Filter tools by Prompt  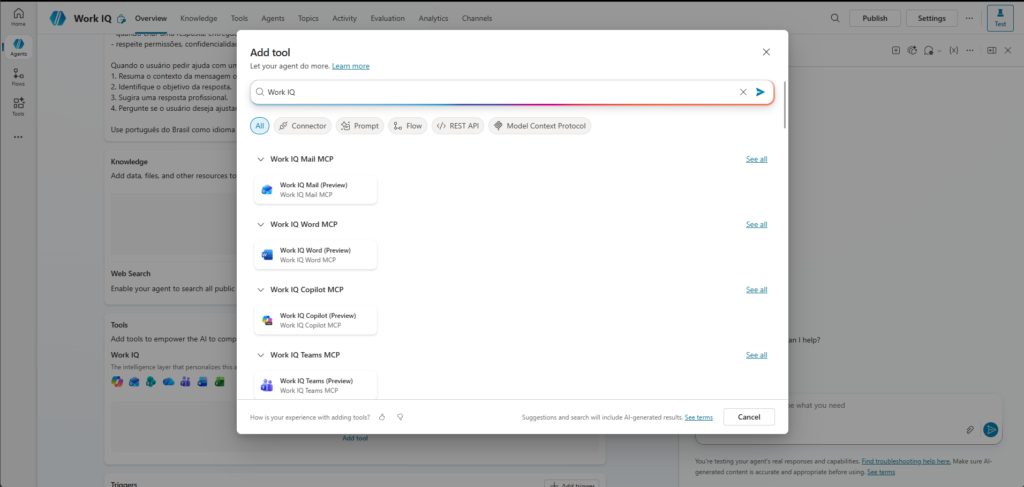click(360, 126)
